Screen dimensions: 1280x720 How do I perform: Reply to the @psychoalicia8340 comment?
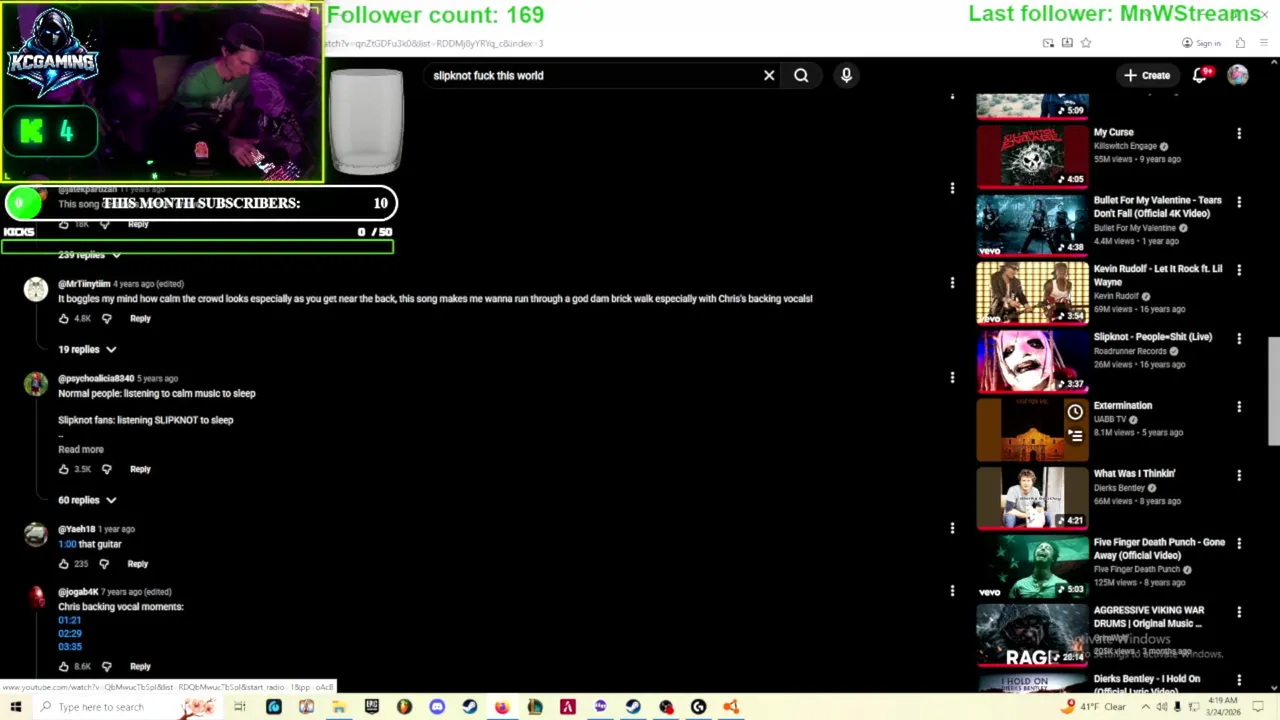point(140,469)
